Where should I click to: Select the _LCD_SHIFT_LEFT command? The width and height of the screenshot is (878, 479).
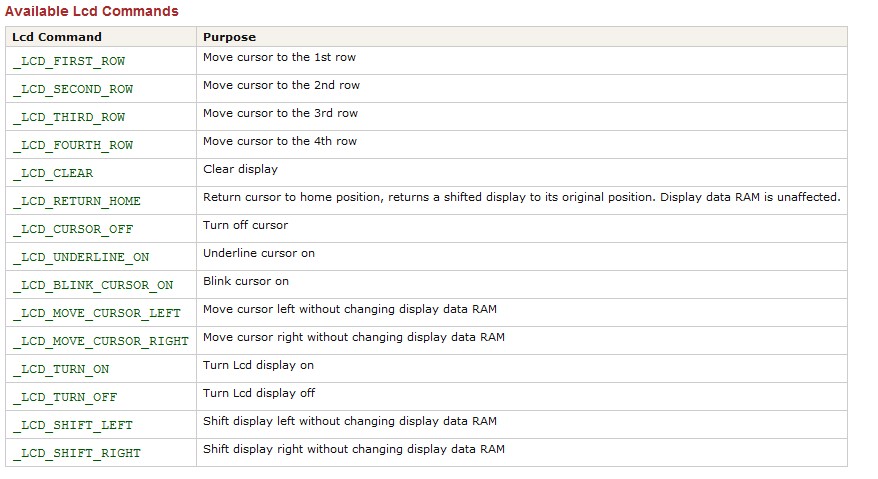click(x=73, y=425)
